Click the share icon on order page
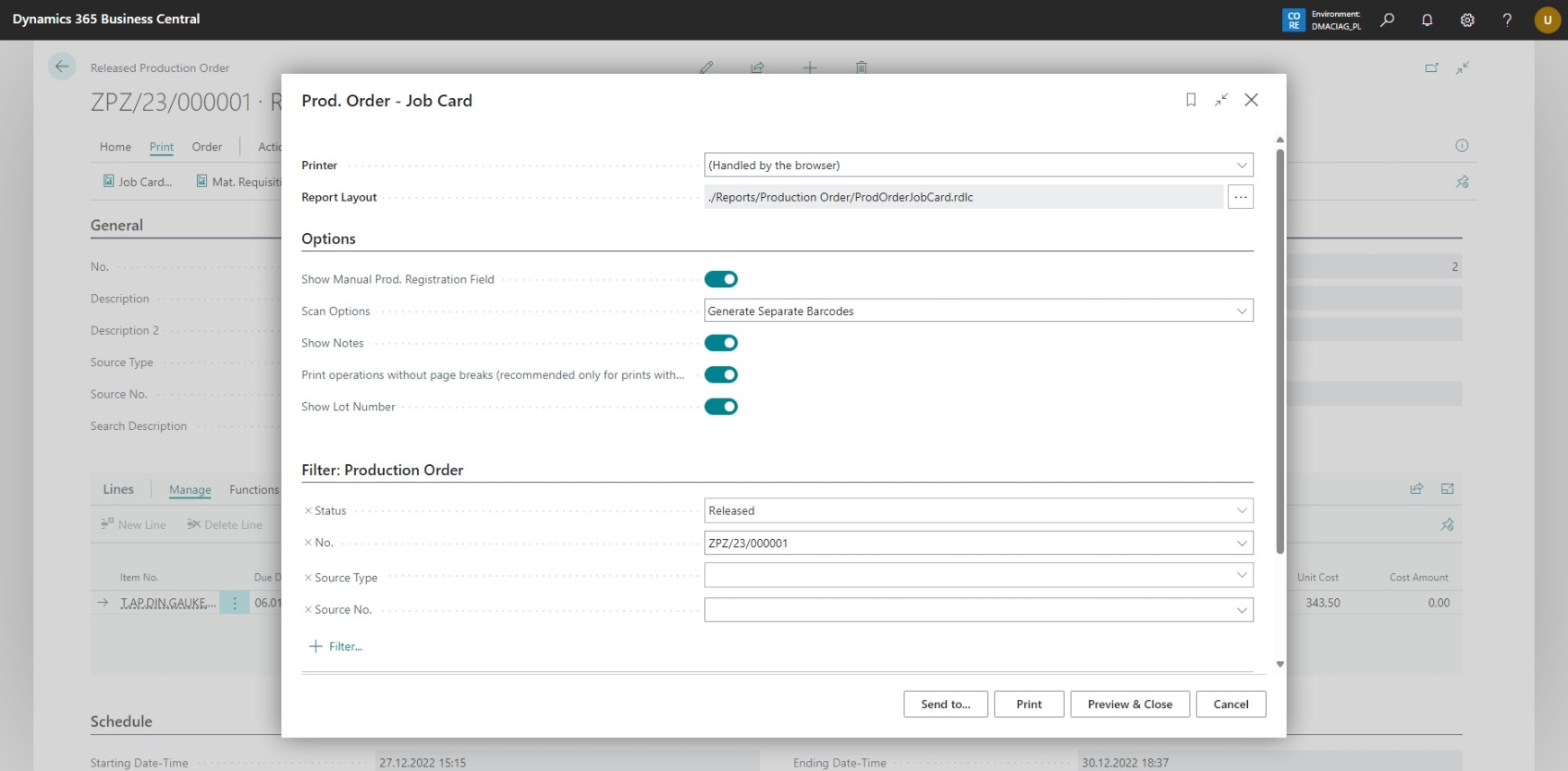1568x771 pixels. [x=758, y=67]
